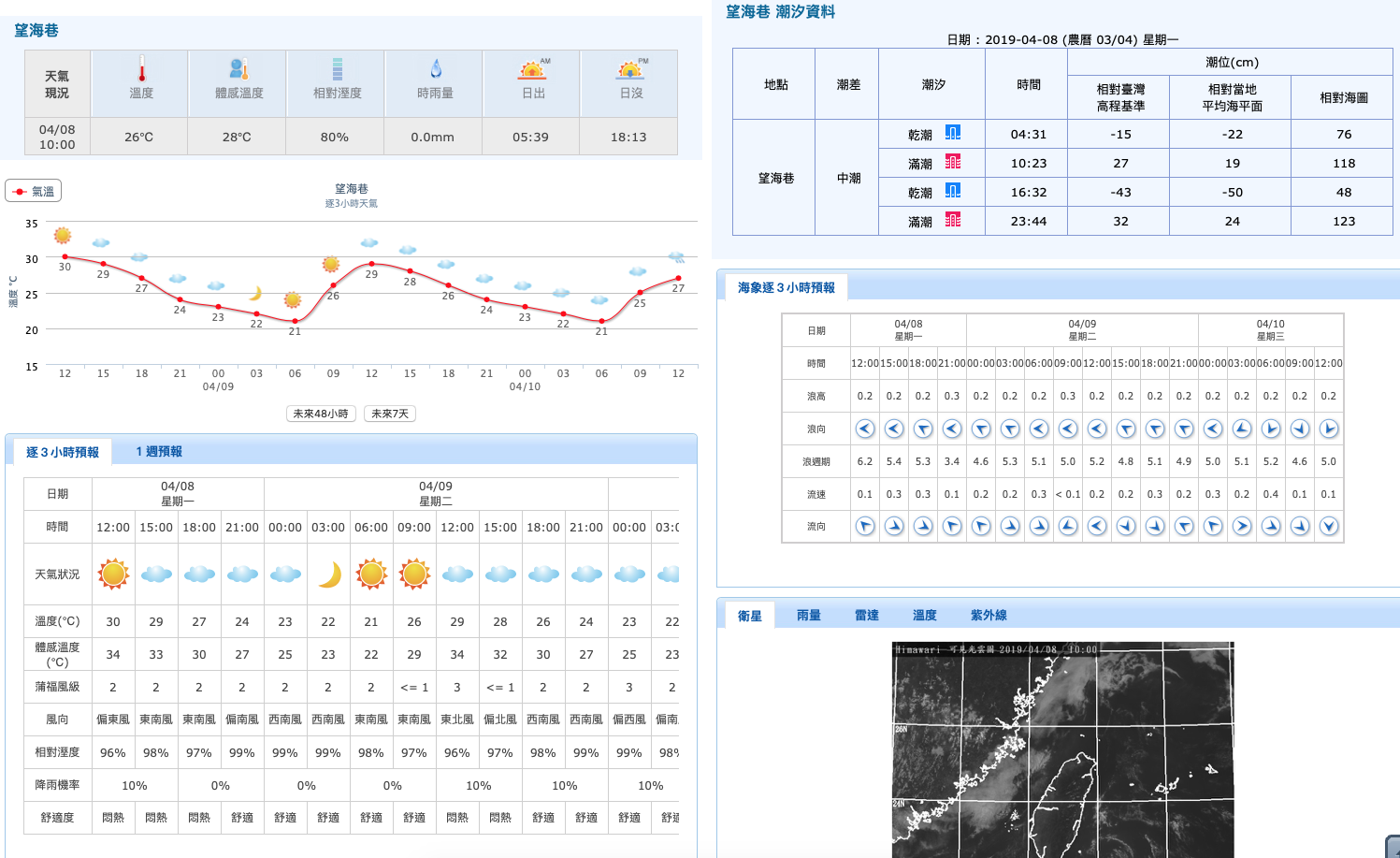1400x858 pixels.
Task: Click the 望海巷 潮汐資料 heading
Action: click(x=780, y=11)
